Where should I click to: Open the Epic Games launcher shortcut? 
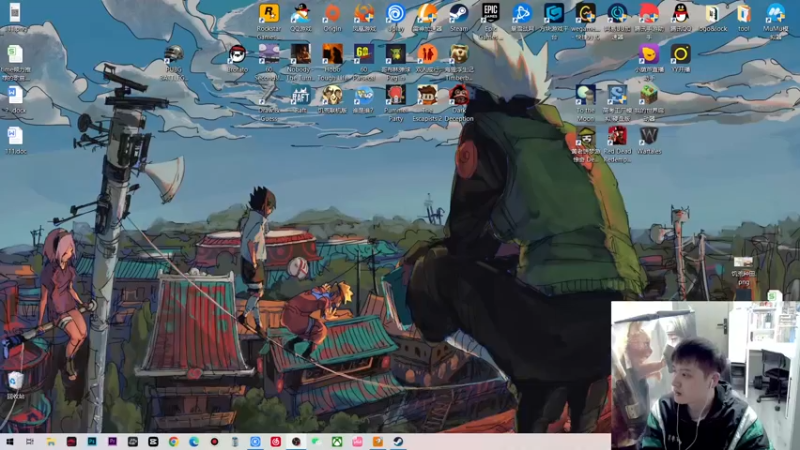pos(490,13)
